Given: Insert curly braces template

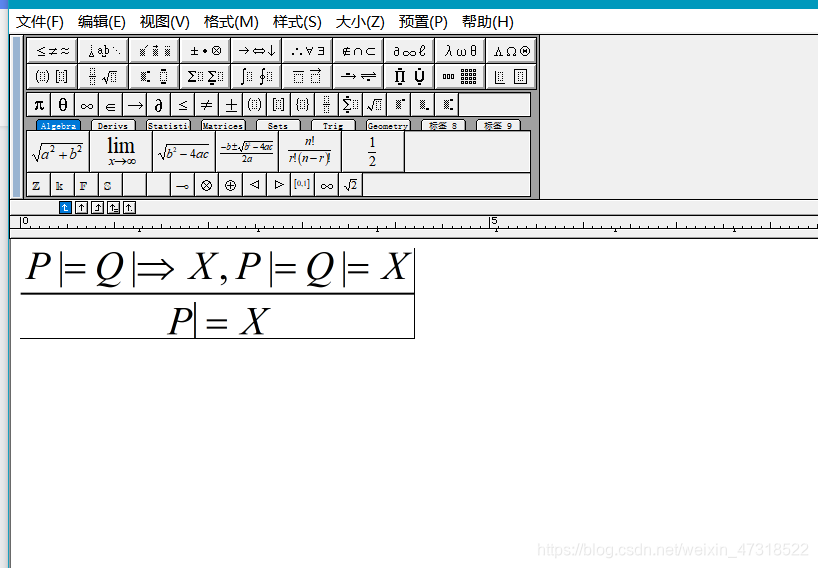Looking at the screenshot, I should click(303, 105).
